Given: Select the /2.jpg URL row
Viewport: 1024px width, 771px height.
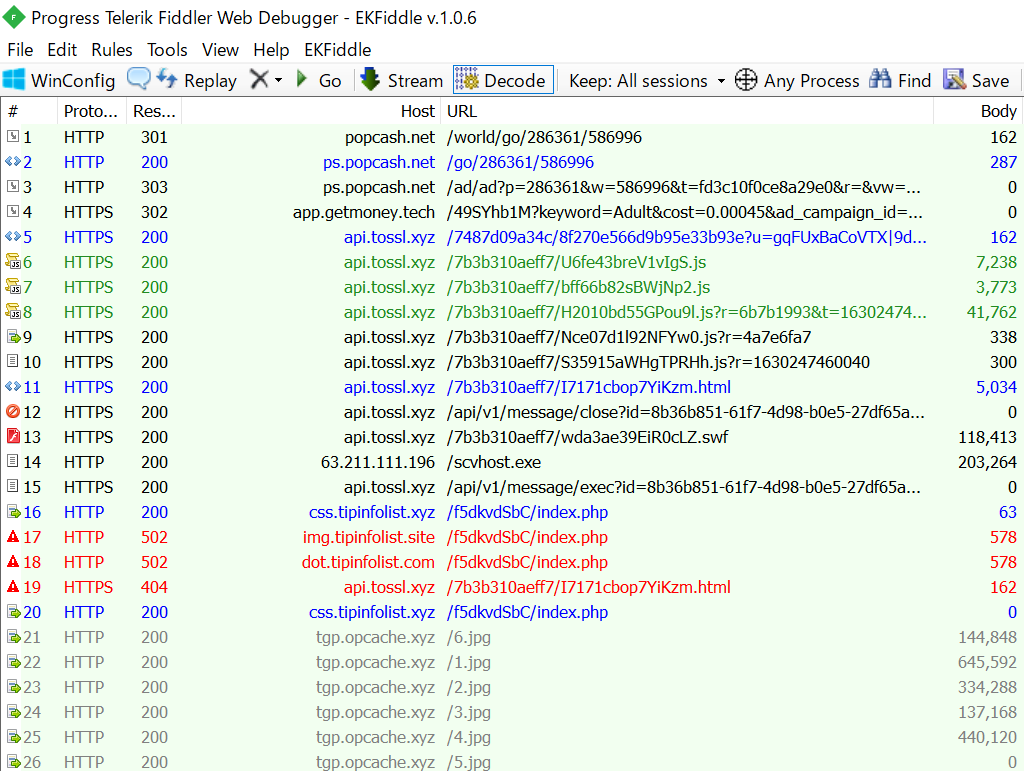Looking at the screenshot, I should (x=468, y=687).
